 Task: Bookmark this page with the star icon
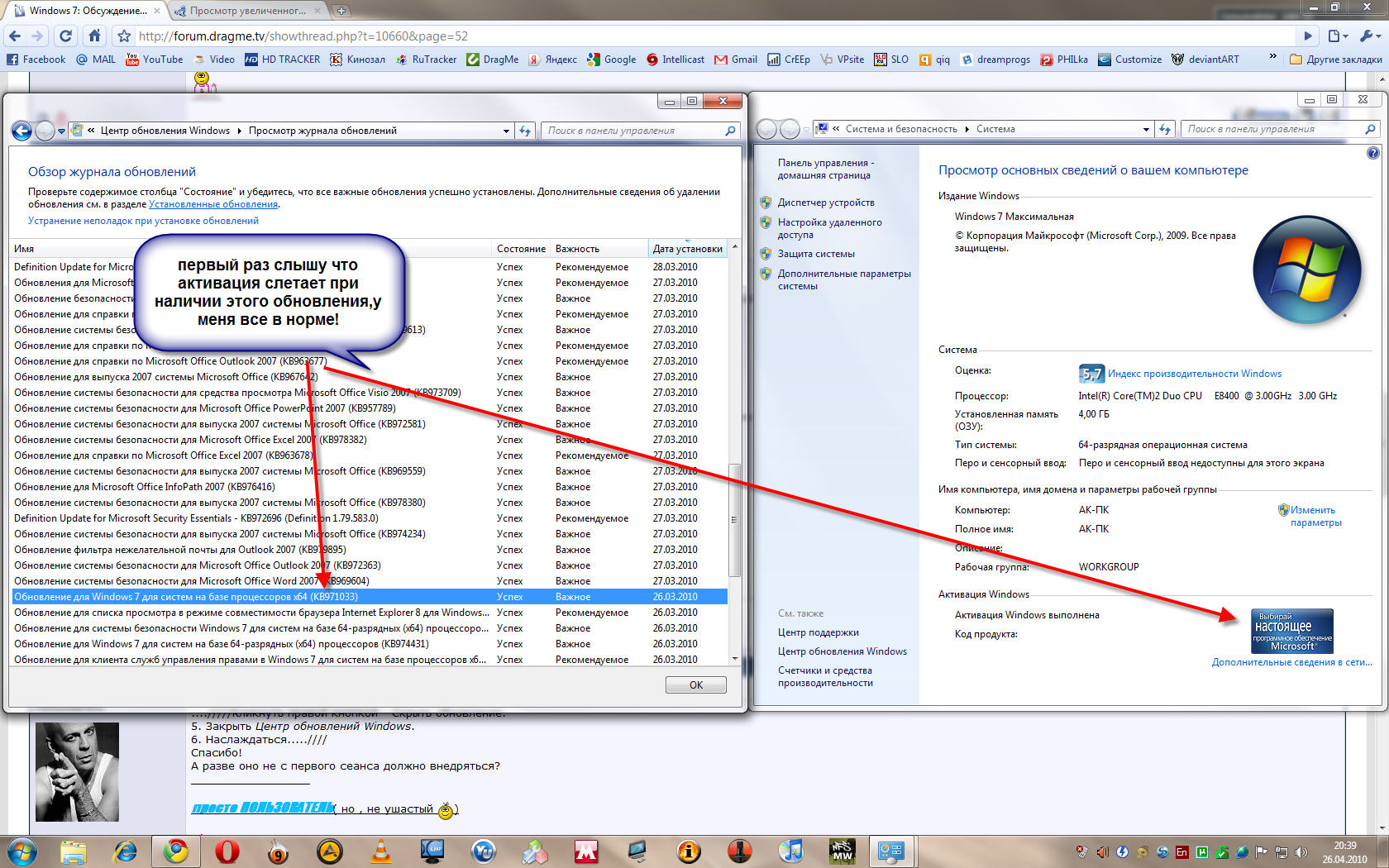coord(124,36)
